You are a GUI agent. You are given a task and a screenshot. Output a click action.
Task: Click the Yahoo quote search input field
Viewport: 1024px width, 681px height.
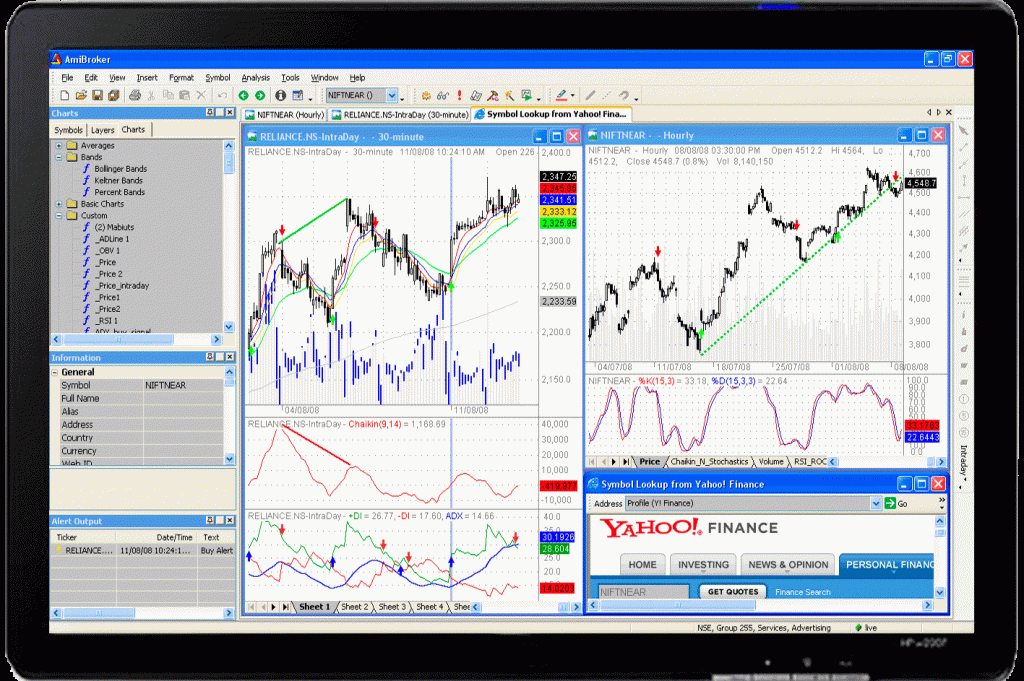tap(642, 592)
